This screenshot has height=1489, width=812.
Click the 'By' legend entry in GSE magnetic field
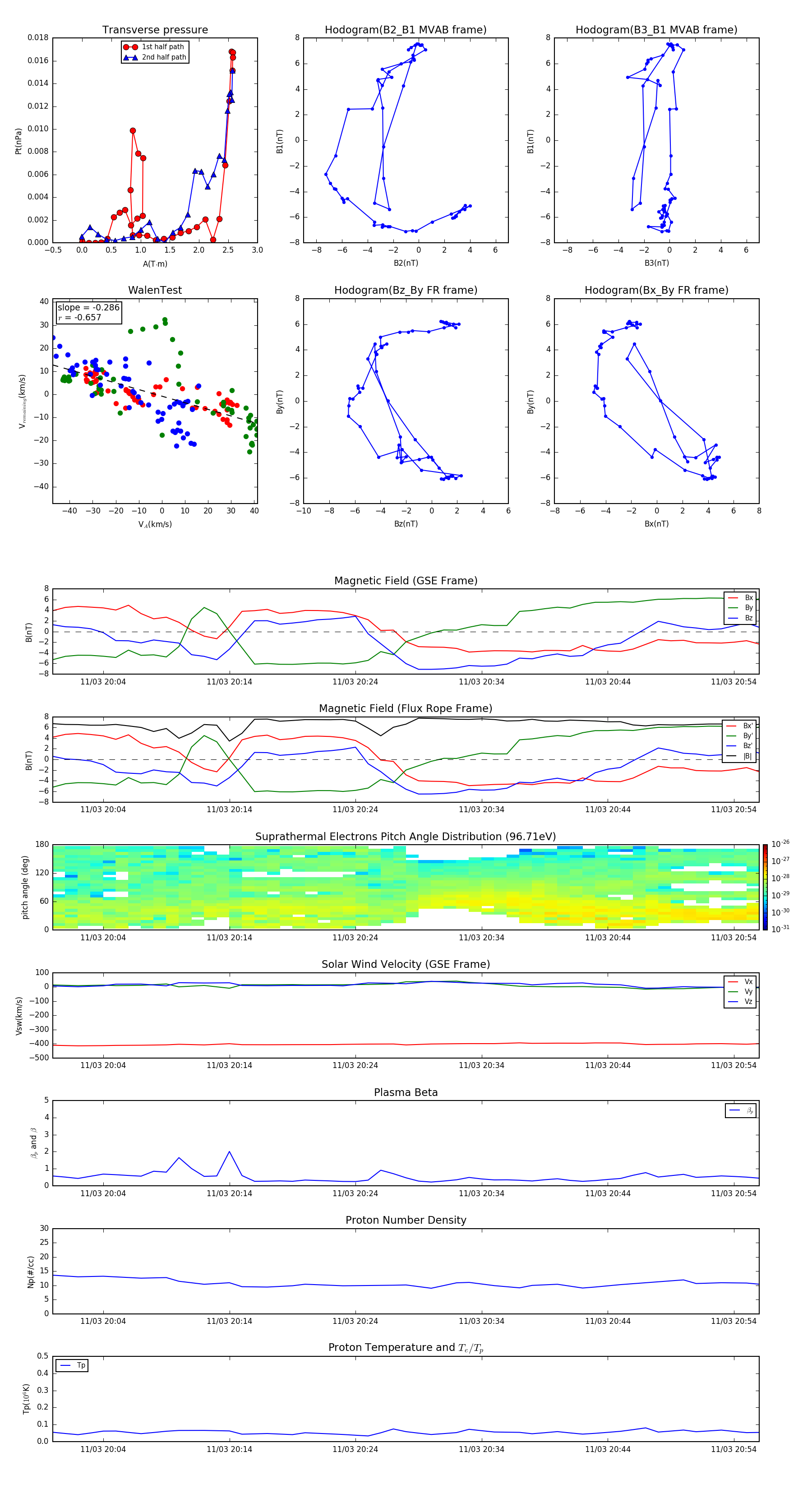(x=740, y=607)
